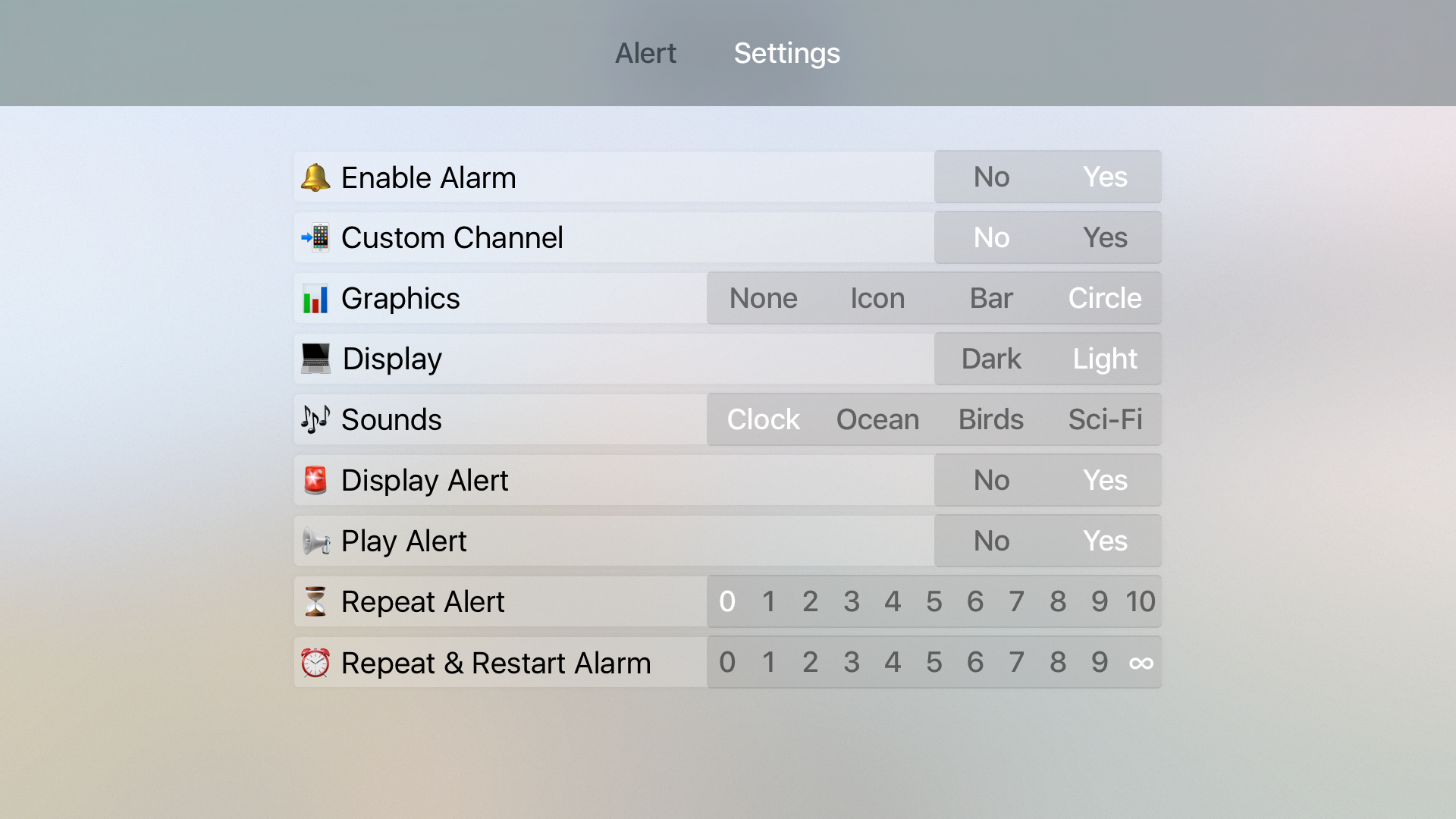Set Custom Channel to Yes
1456x819 pixels.
[1105, 237]
